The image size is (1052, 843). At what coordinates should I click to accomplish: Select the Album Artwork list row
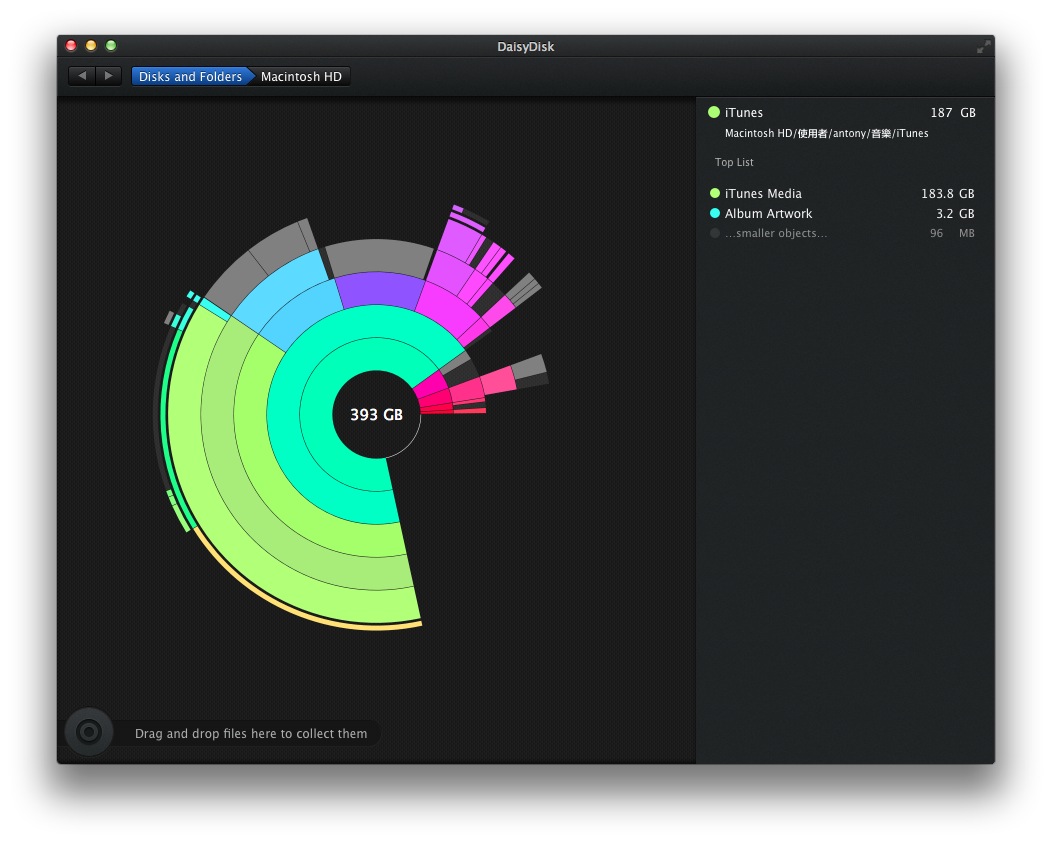pos(842,213)
